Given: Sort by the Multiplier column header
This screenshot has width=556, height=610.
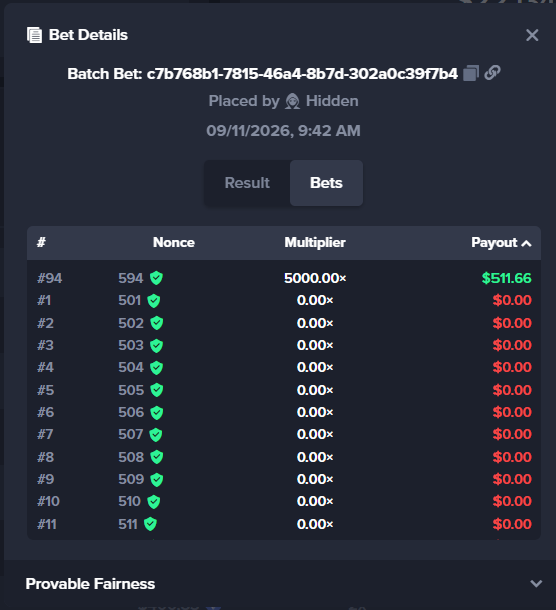Looking at the screenshot, I should 315,242.
